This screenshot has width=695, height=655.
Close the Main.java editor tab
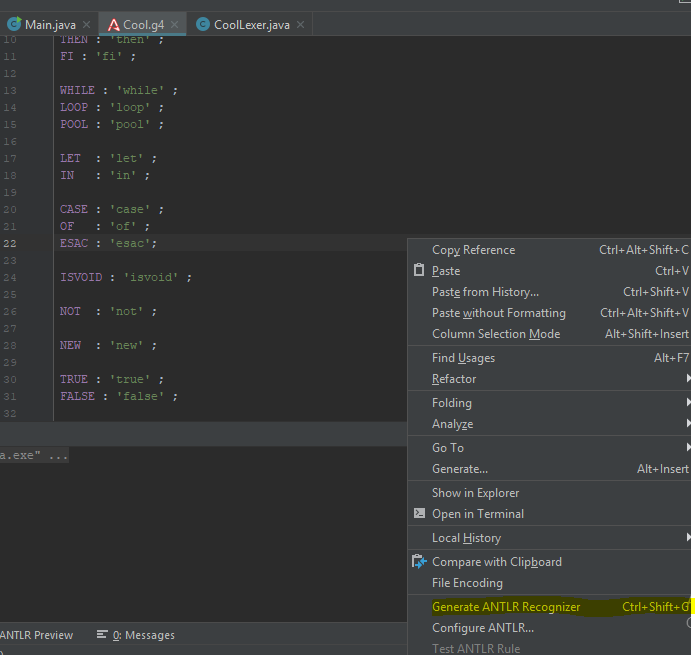tap(87, 24)
